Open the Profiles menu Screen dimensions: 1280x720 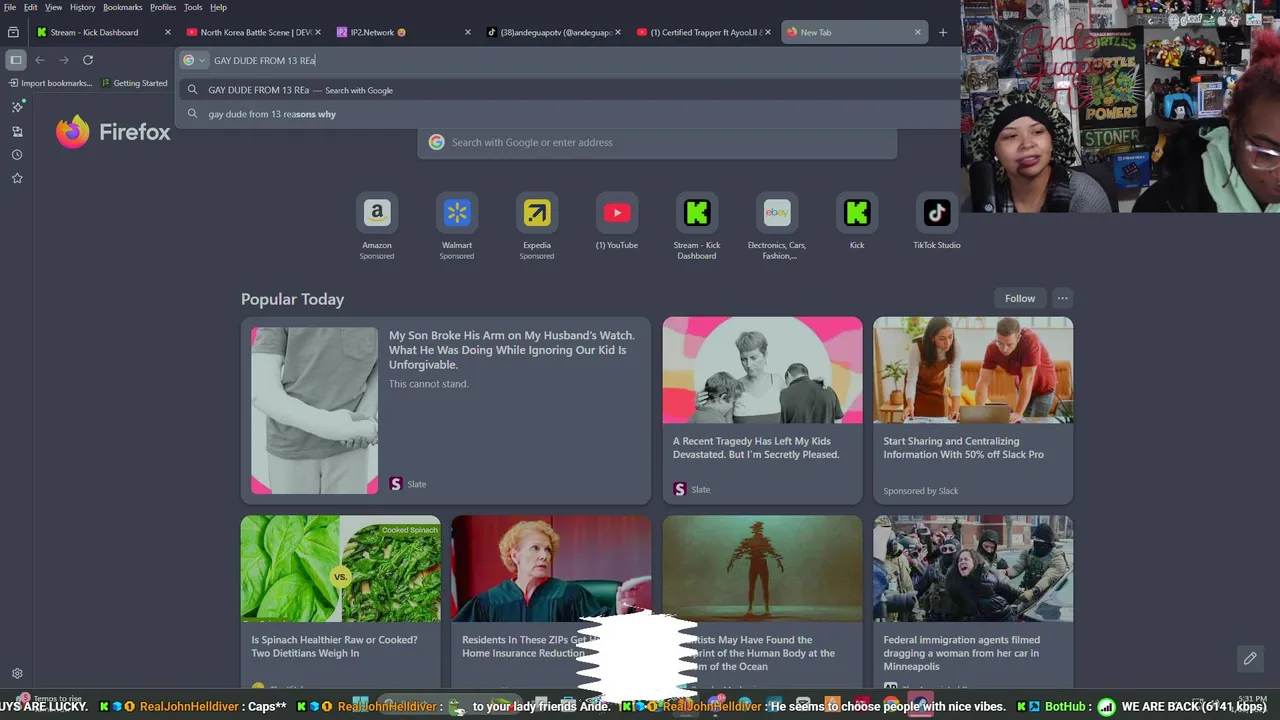point(163,7)
